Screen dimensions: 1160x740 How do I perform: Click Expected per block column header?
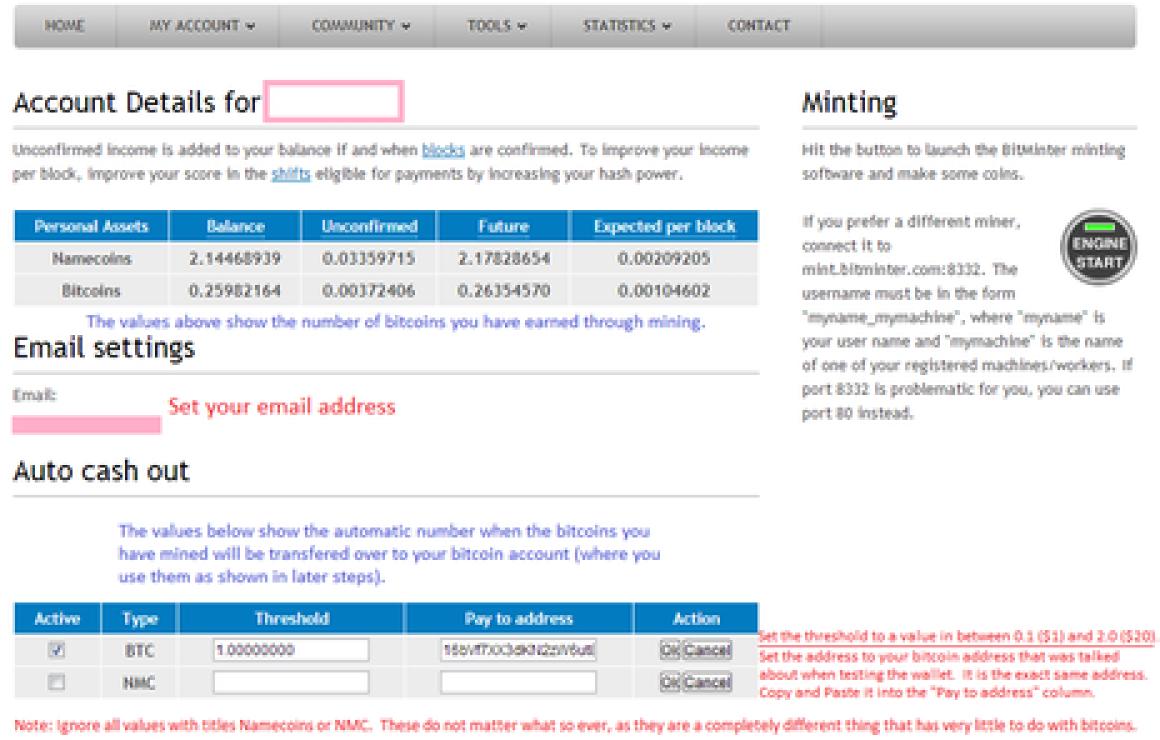pos(664,226)
